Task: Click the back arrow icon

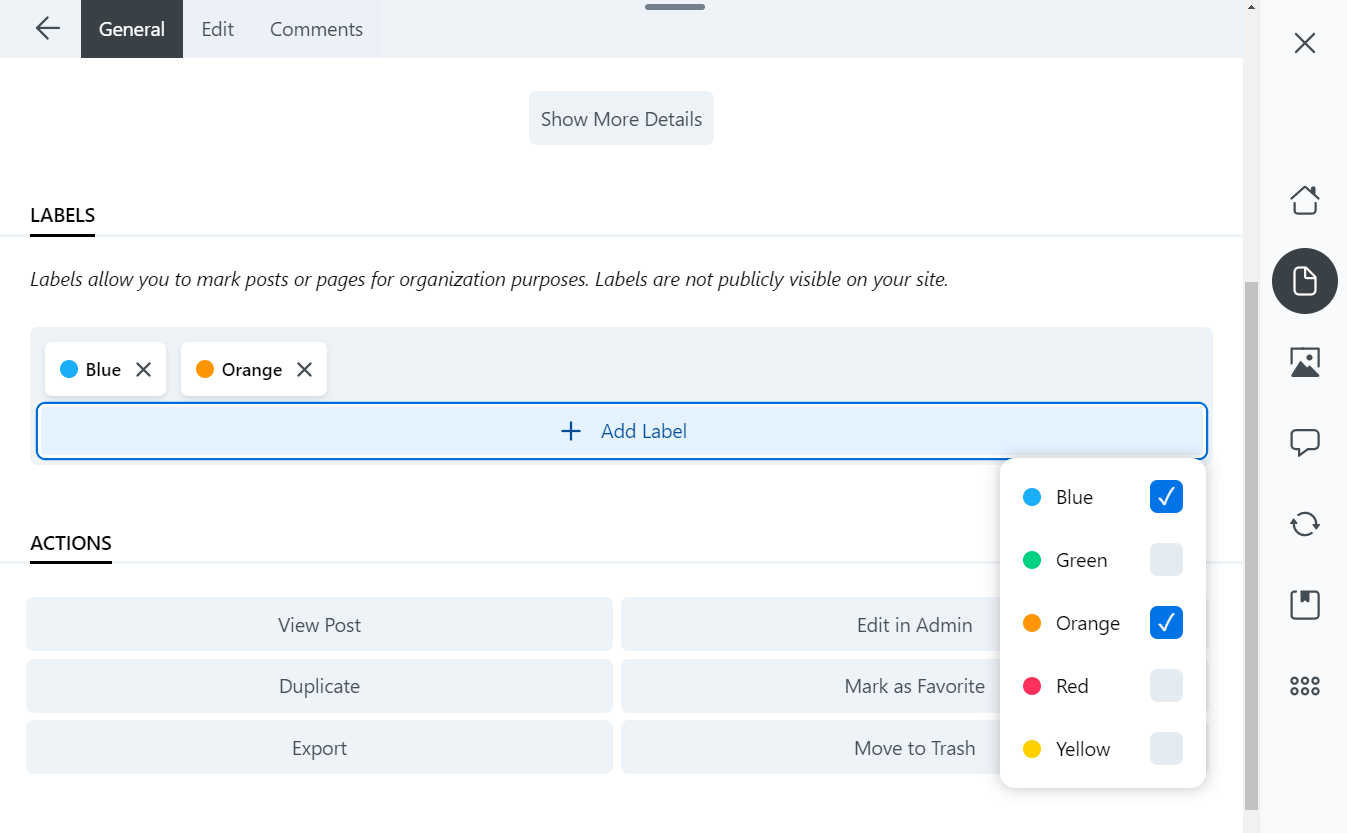Action: [47, 29]
